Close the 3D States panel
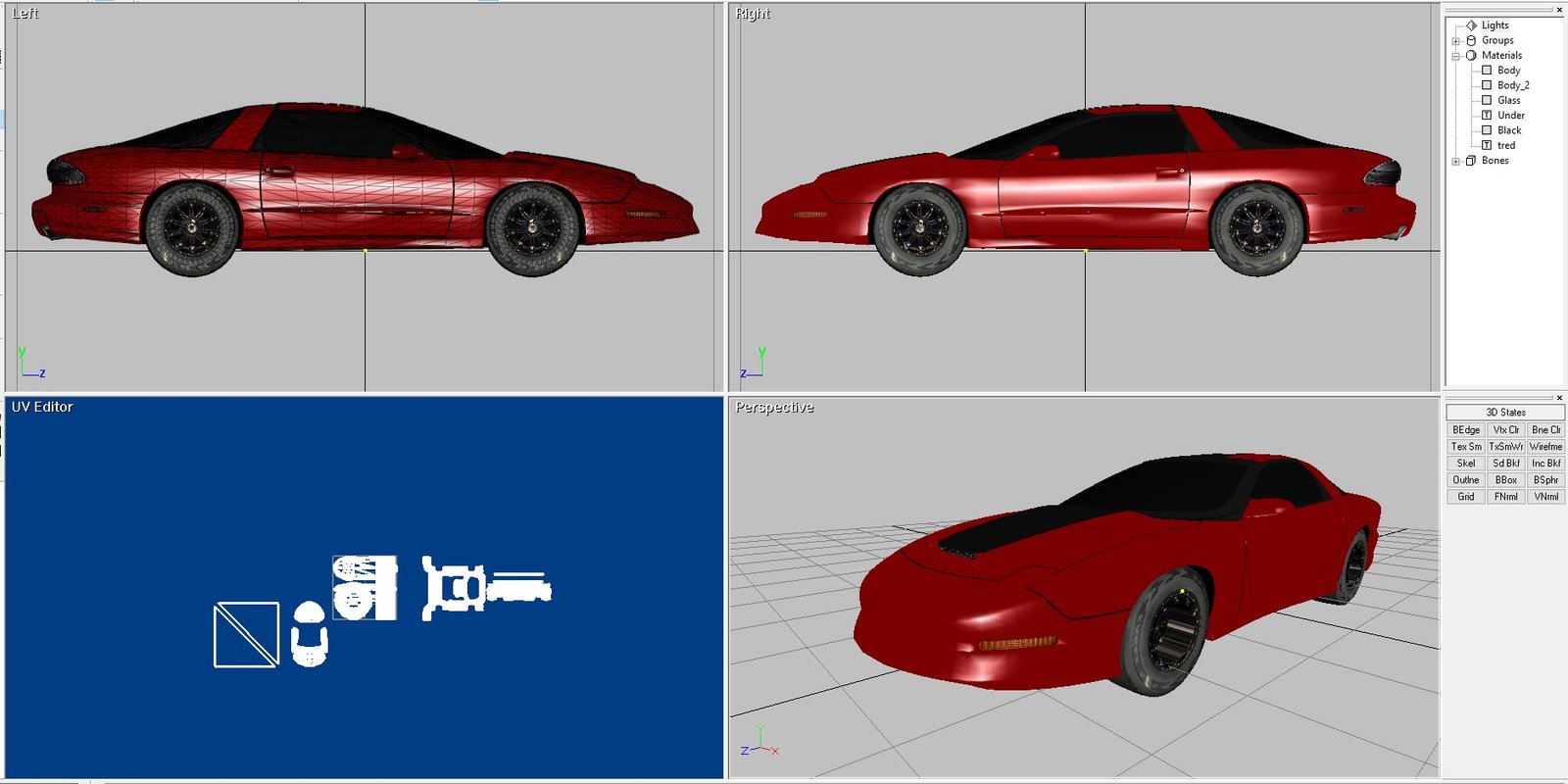 pos(1559,398)
